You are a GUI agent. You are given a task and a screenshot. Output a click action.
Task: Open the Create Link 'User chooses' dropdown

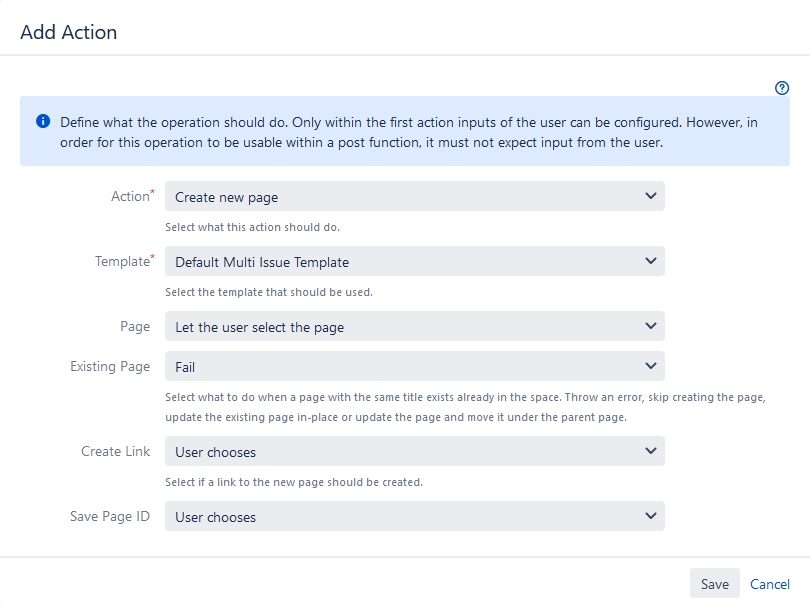(414, 451)
